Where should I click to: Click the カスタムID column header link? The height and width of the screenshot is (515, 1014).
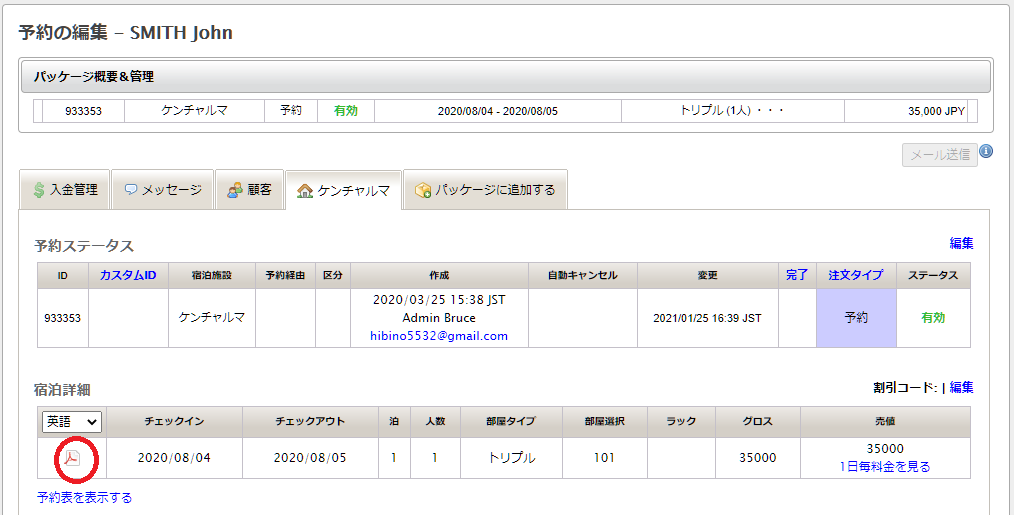pos(128,275)
